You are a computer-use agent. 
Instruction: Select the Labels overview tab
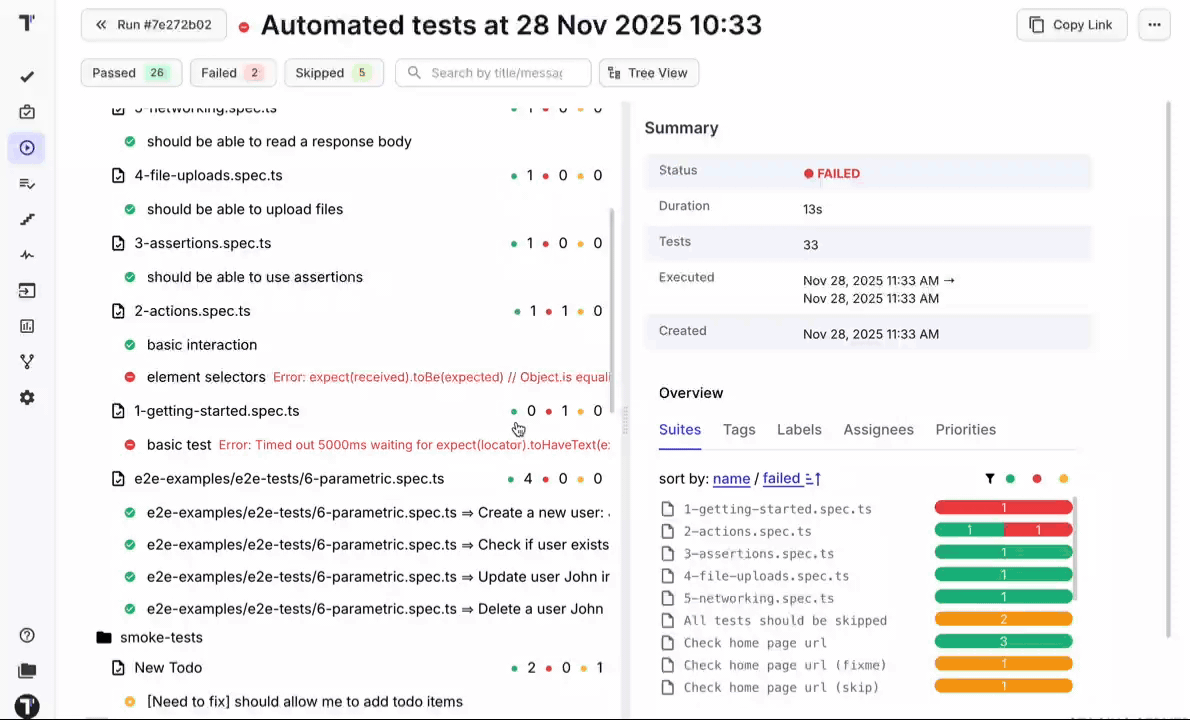pos(799,429)
